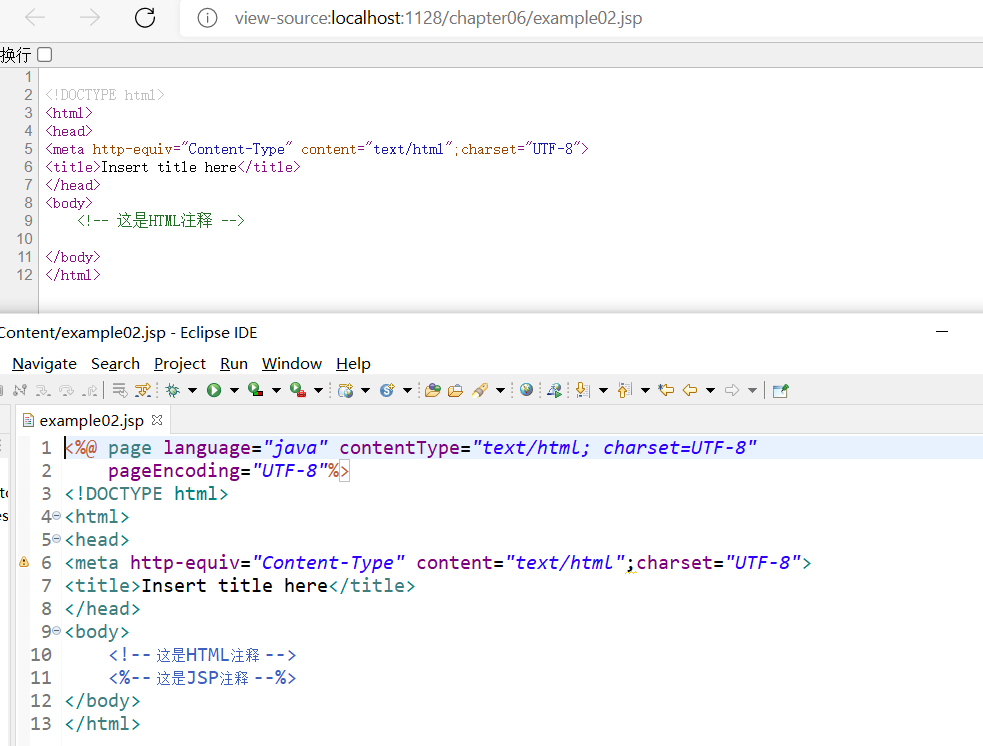
Task: Close the example02.jsp editor tab
Action: click(157, 419)
